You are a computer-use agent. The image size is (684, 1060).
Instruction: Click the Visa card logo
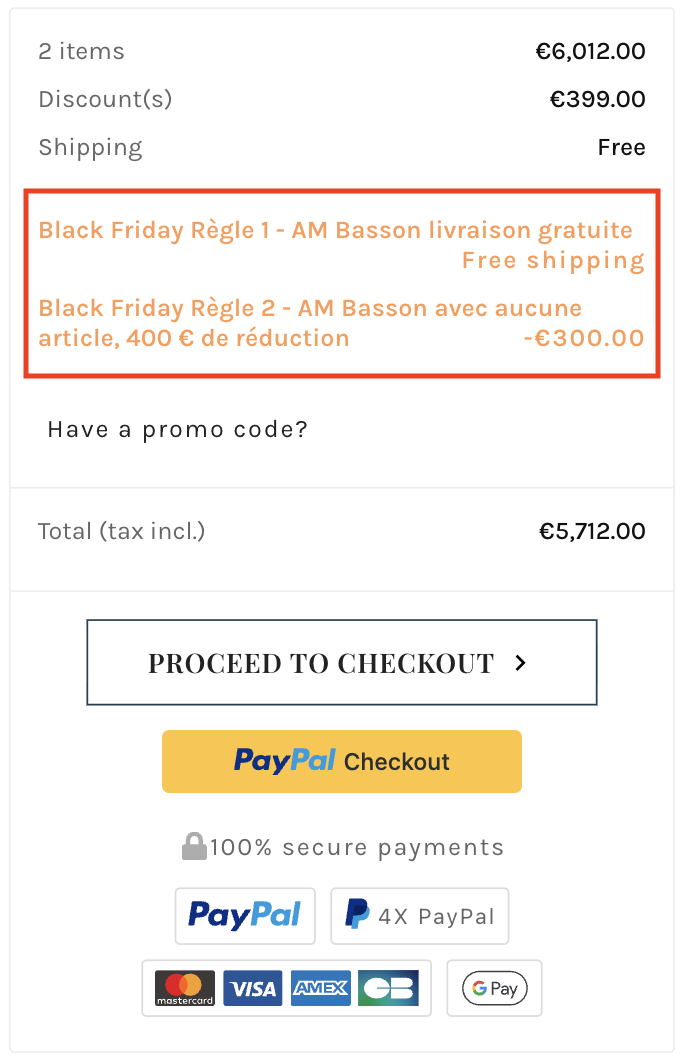tap(252, 988)
